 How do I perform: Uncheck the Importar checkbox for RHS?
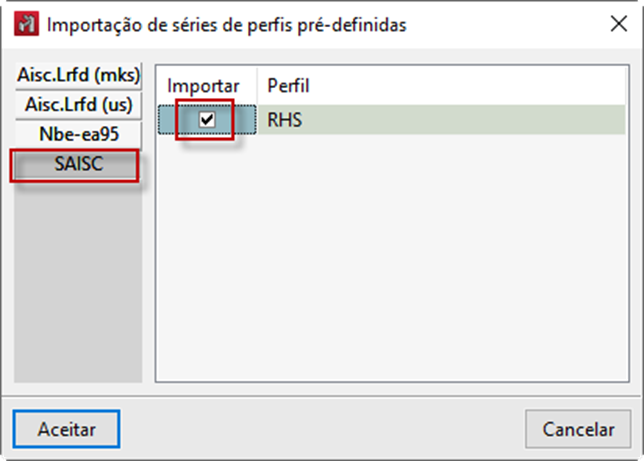click(207, 120)
